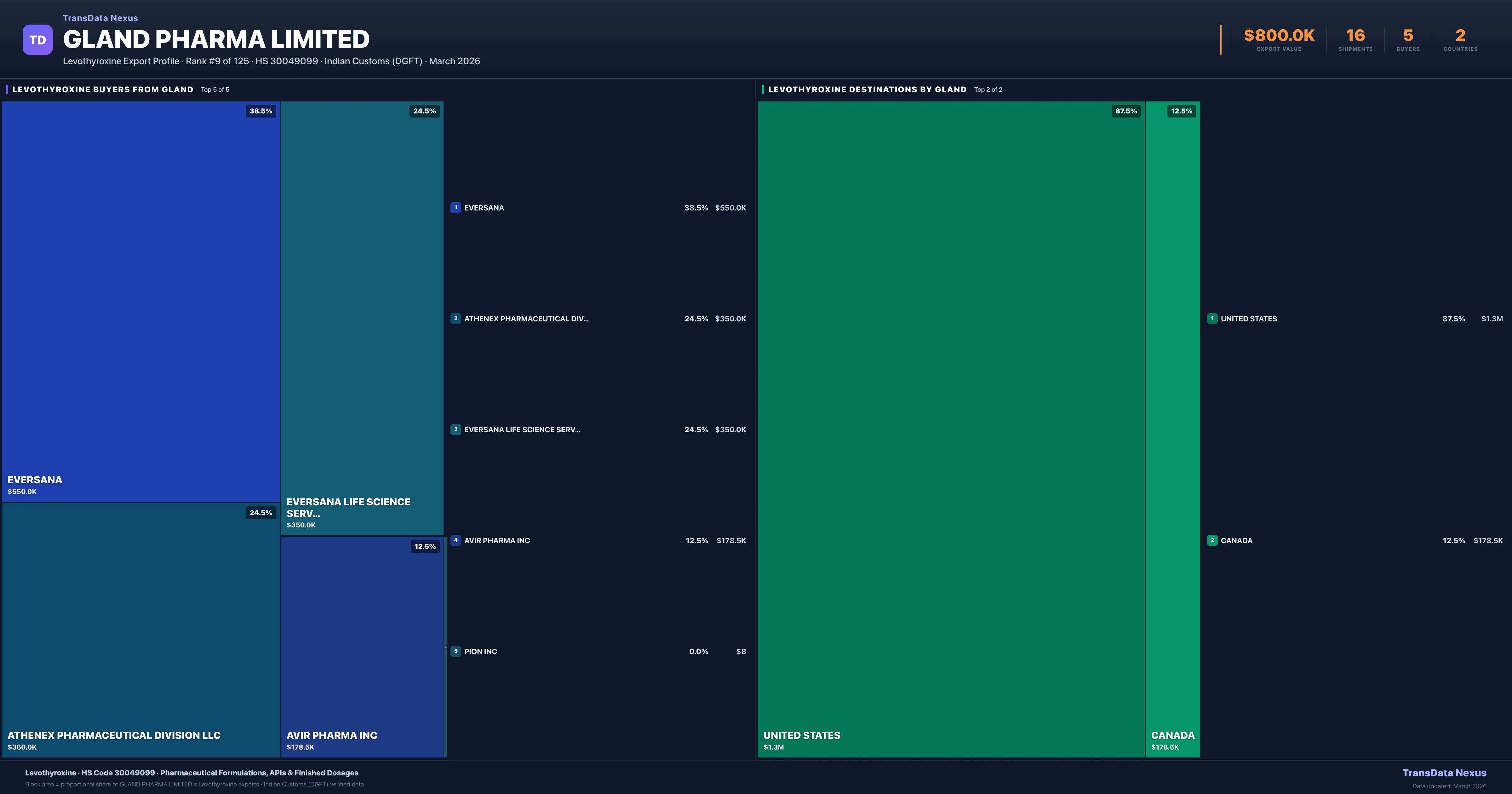This screenshot has width=1512, height=794.
Task: Select the UNITED STATES destination block
Action: (x=951, y=429)
